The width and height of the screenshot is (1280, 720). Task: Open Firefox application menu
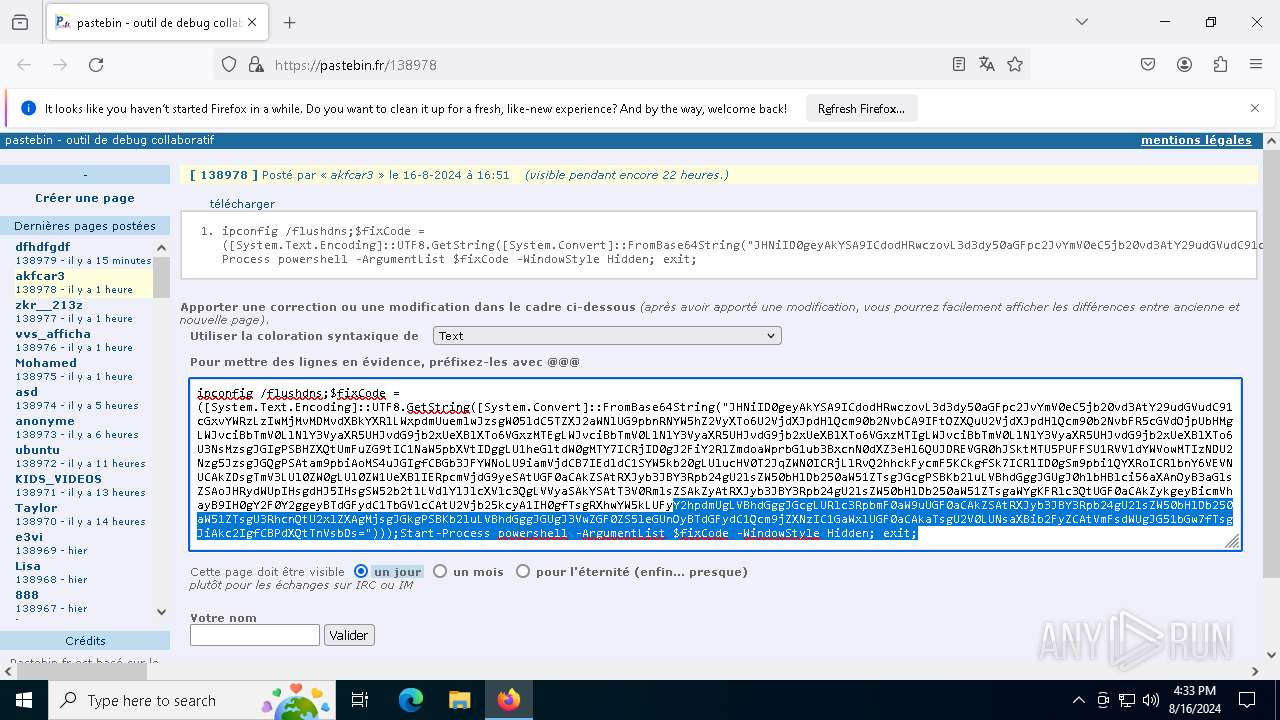1255,64
